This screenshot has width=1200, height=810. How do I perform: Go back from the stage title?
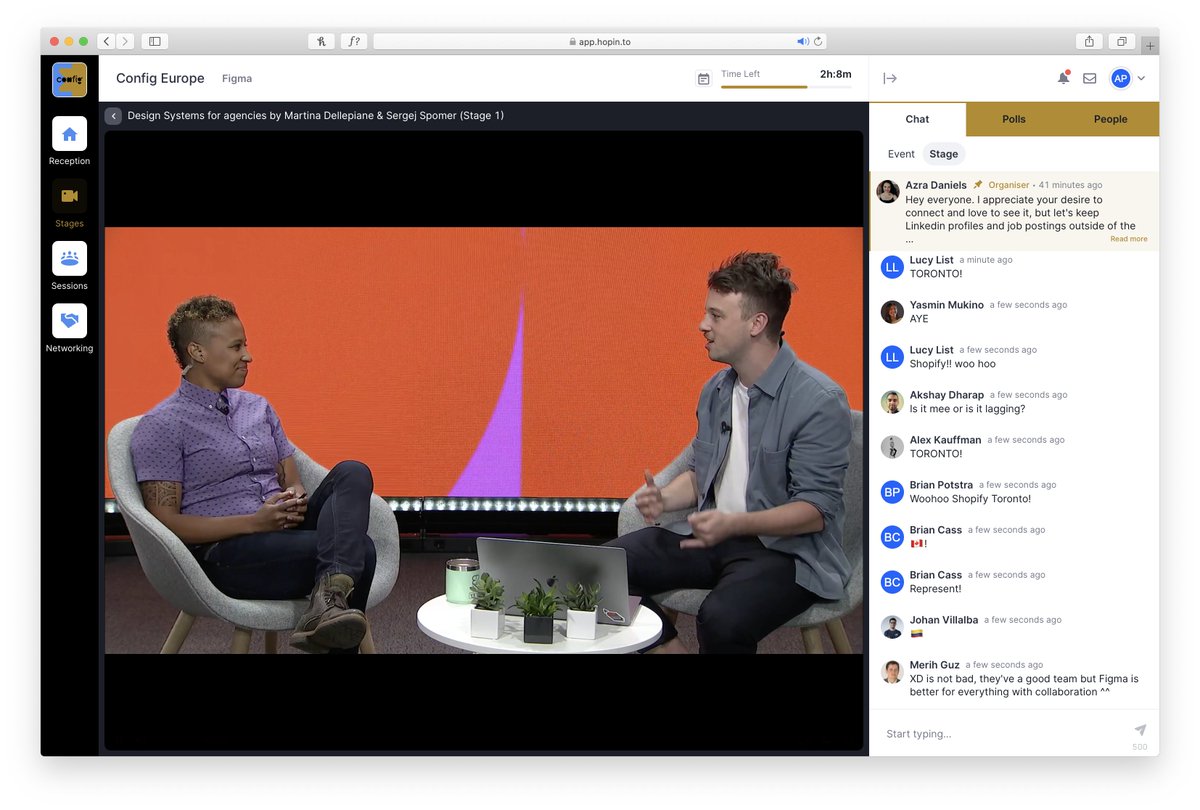(x=113, y=116)
